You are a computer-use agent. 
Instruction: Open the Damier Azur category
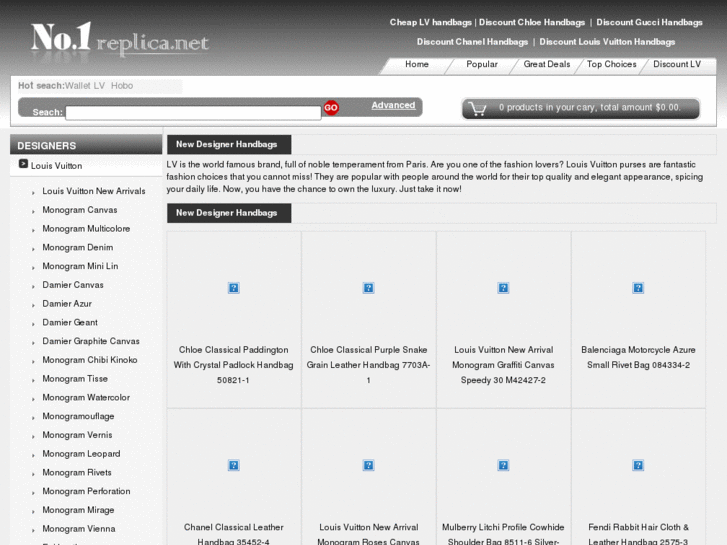(67, 304)
